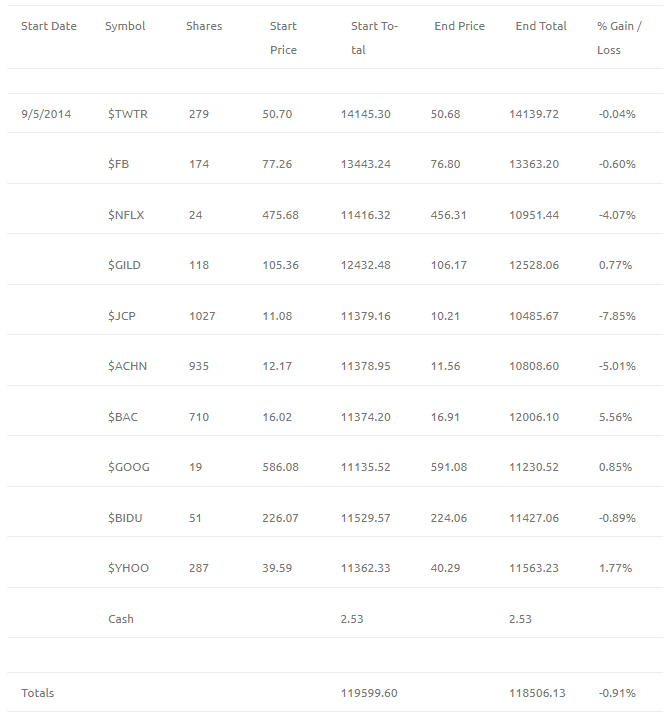This screenshot has width=669, height=721.
Task: Click the Start Date column header
Action: tap(49, 26)
